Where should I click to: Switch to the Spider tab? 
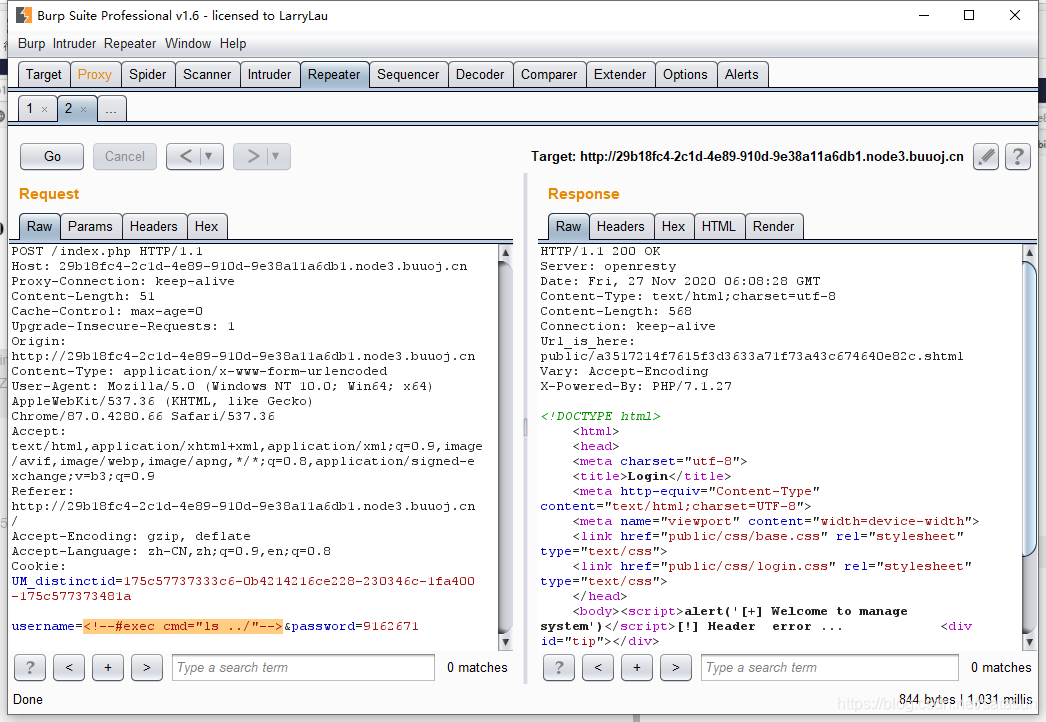click(147, 75)
